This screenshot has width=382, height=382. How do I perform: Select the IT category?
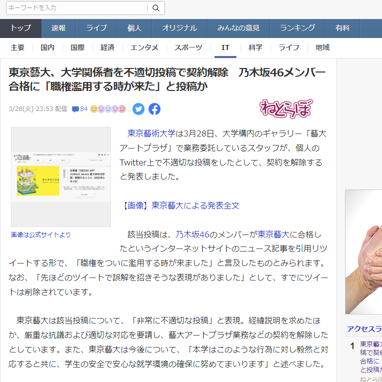(225, 48)
